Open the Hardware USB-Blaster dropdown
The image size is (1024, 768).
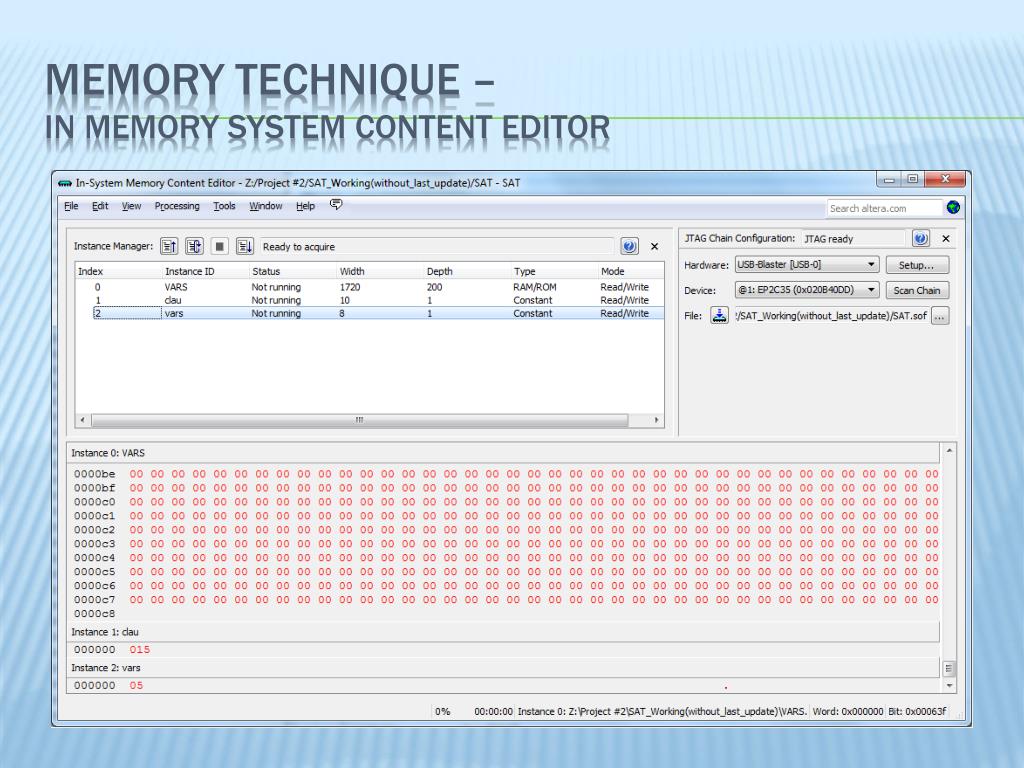[x=807, y=264]
